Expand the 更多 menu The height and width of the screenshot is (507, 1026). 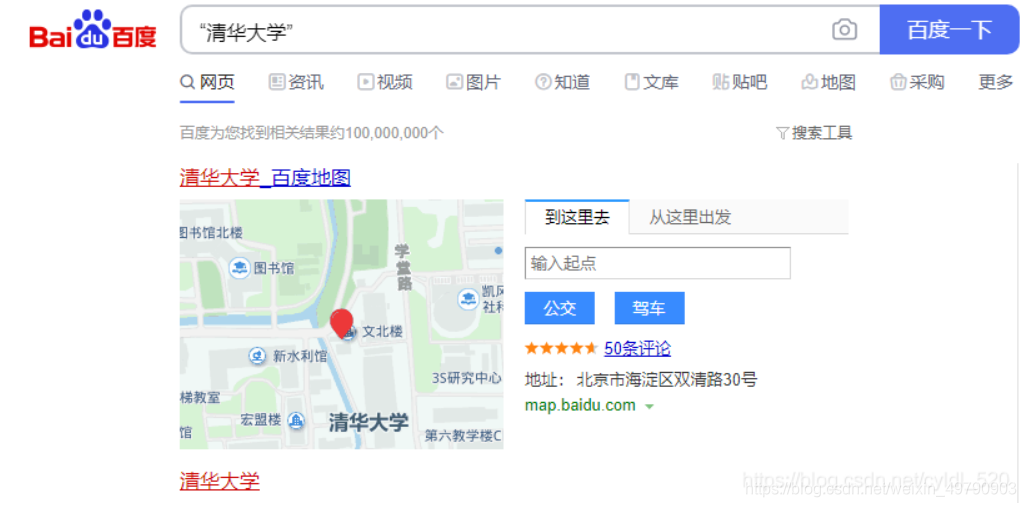click(996, 82)
